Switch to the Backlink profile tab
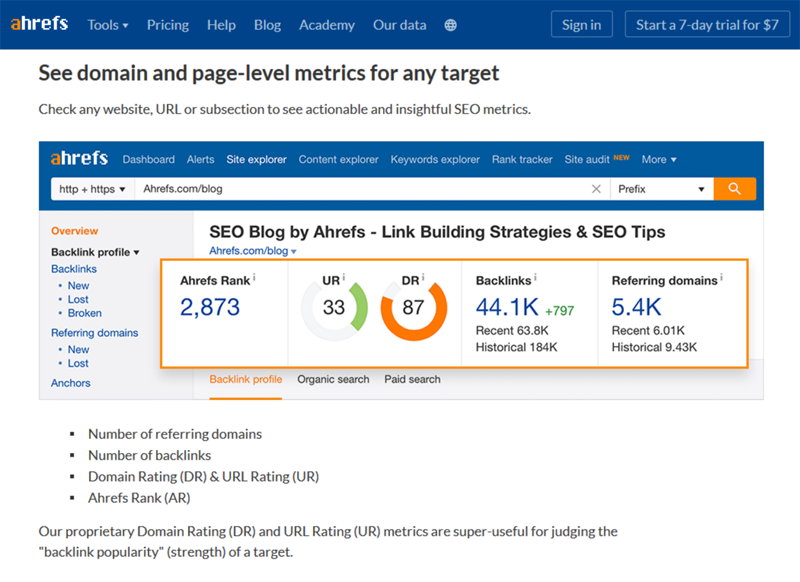The height and width of the screenshot is (582, 800). click(x=246, y=379)
